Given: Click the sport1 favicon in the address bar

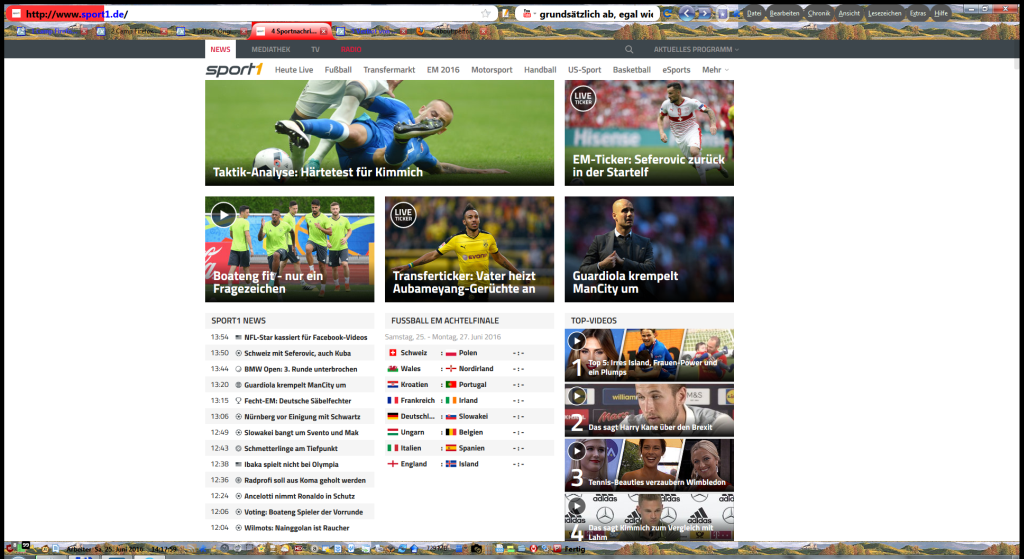Looking at the screenshot, I should coord(16,14).
